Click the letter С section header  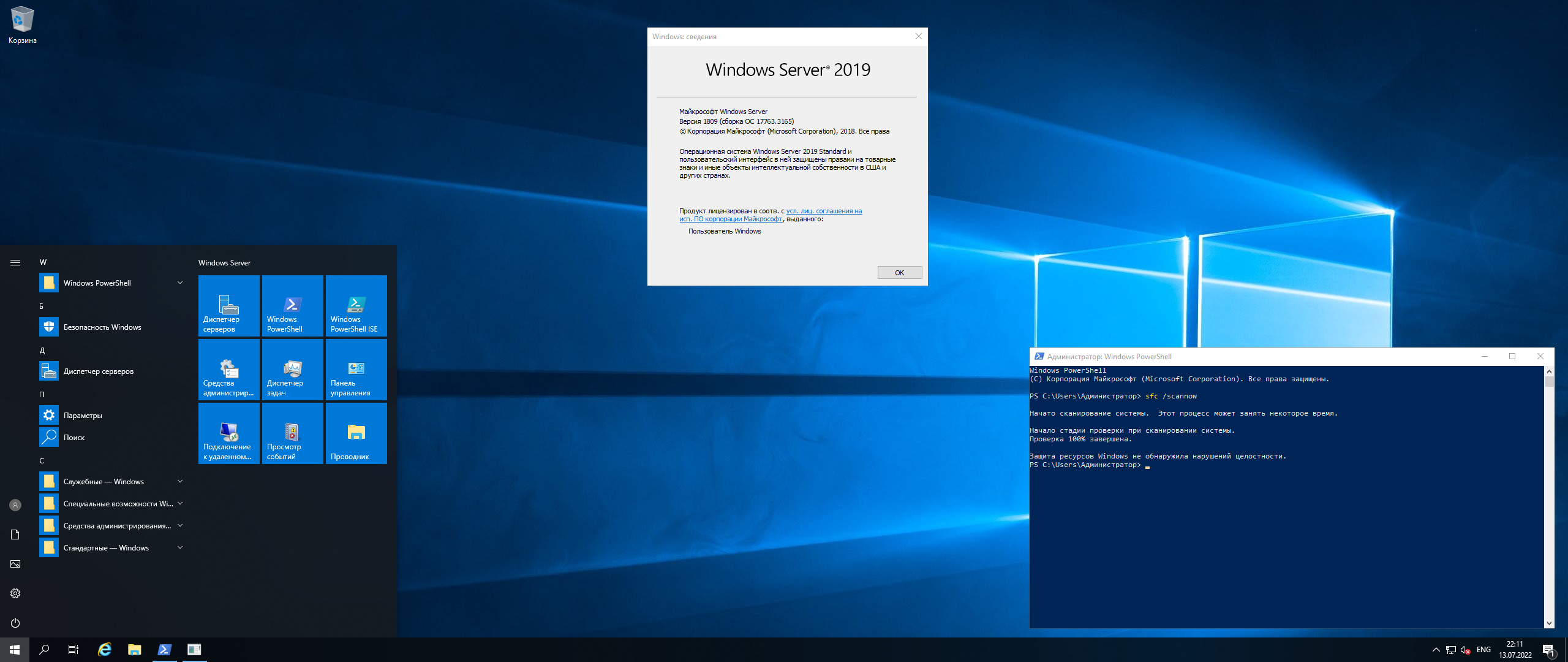point(42,461)
